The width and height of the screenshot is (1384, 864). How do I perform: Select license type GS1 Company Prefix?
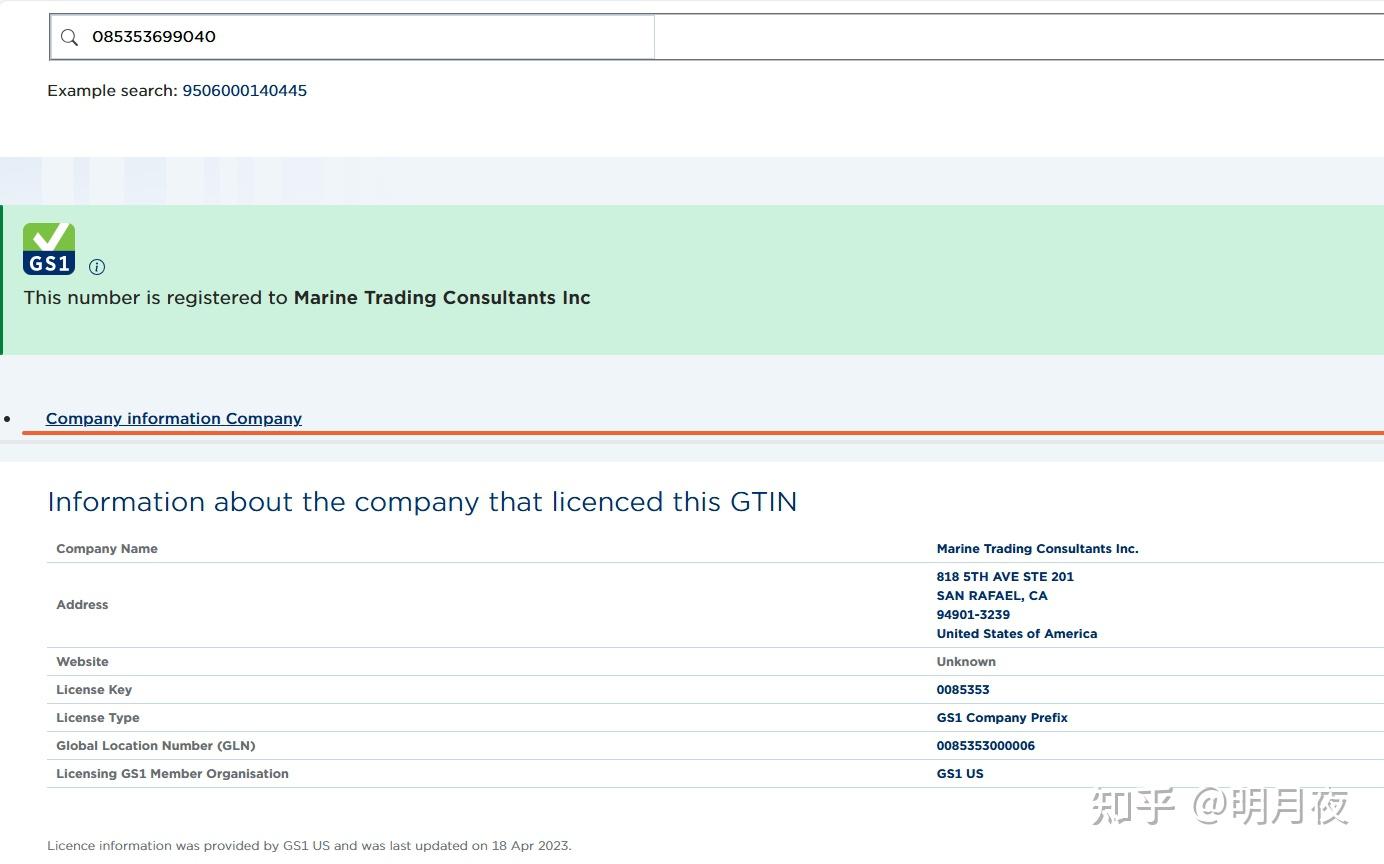click(x=1002, y=717)
